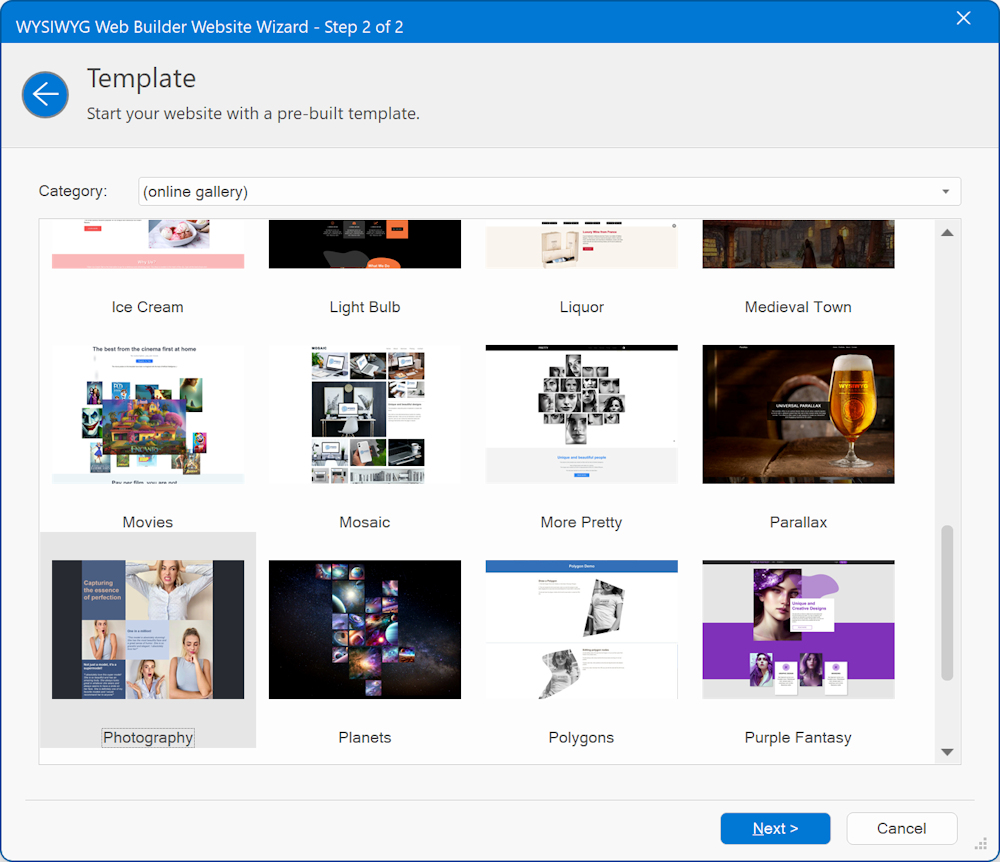The width and height of the screenshot is (1000, 862).
Task: Pick the More Pretty template thumbnail
Action: point(581,414)
